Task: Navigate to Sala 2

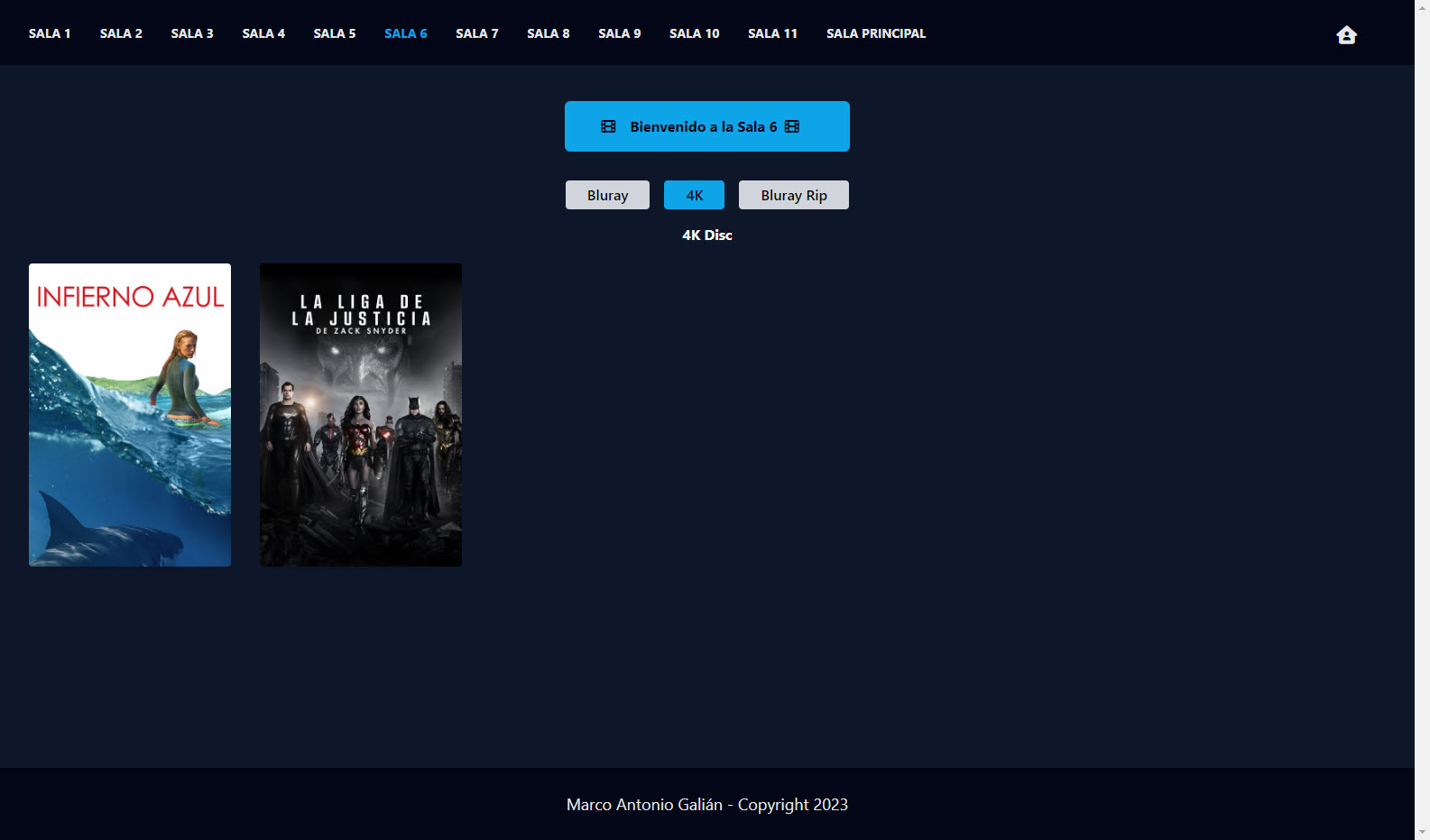Action: pyautogui.click(x=121, y=33)
